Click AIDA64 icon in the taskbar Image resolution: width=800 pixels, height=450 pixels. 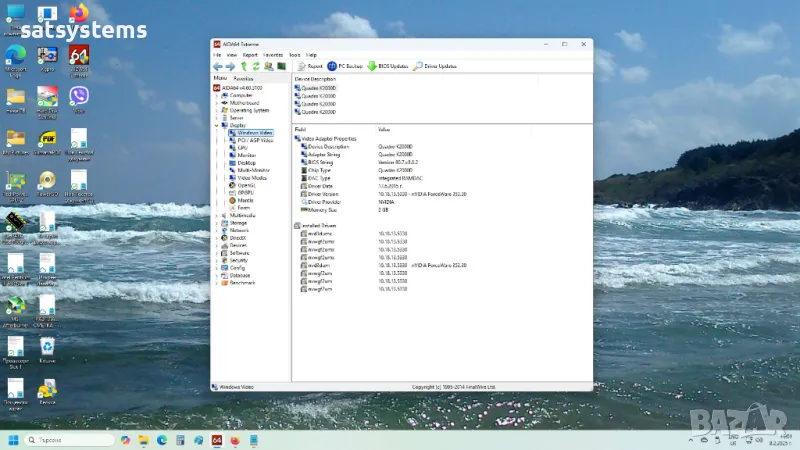(x=218, y=440)
